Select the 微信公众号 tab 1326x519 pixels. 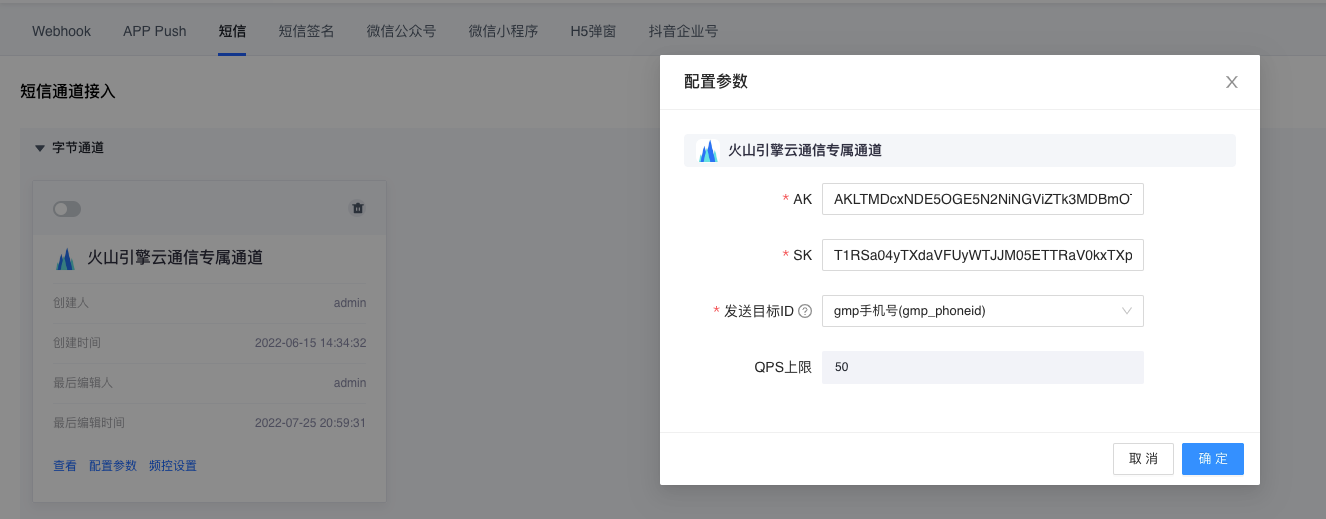[401, 31]
